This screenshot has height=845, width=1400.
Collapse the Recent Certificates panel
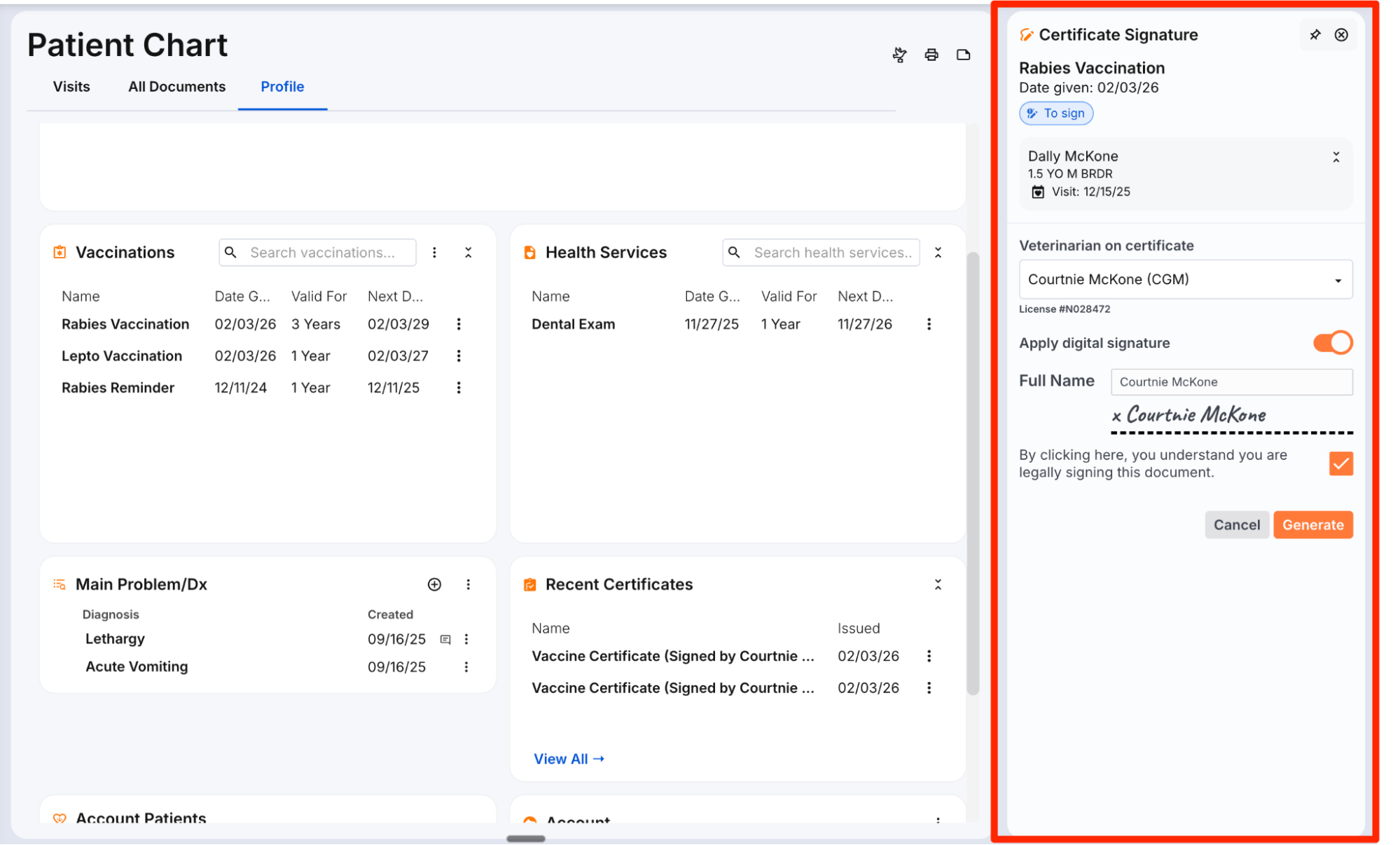(x=938, y=585)
